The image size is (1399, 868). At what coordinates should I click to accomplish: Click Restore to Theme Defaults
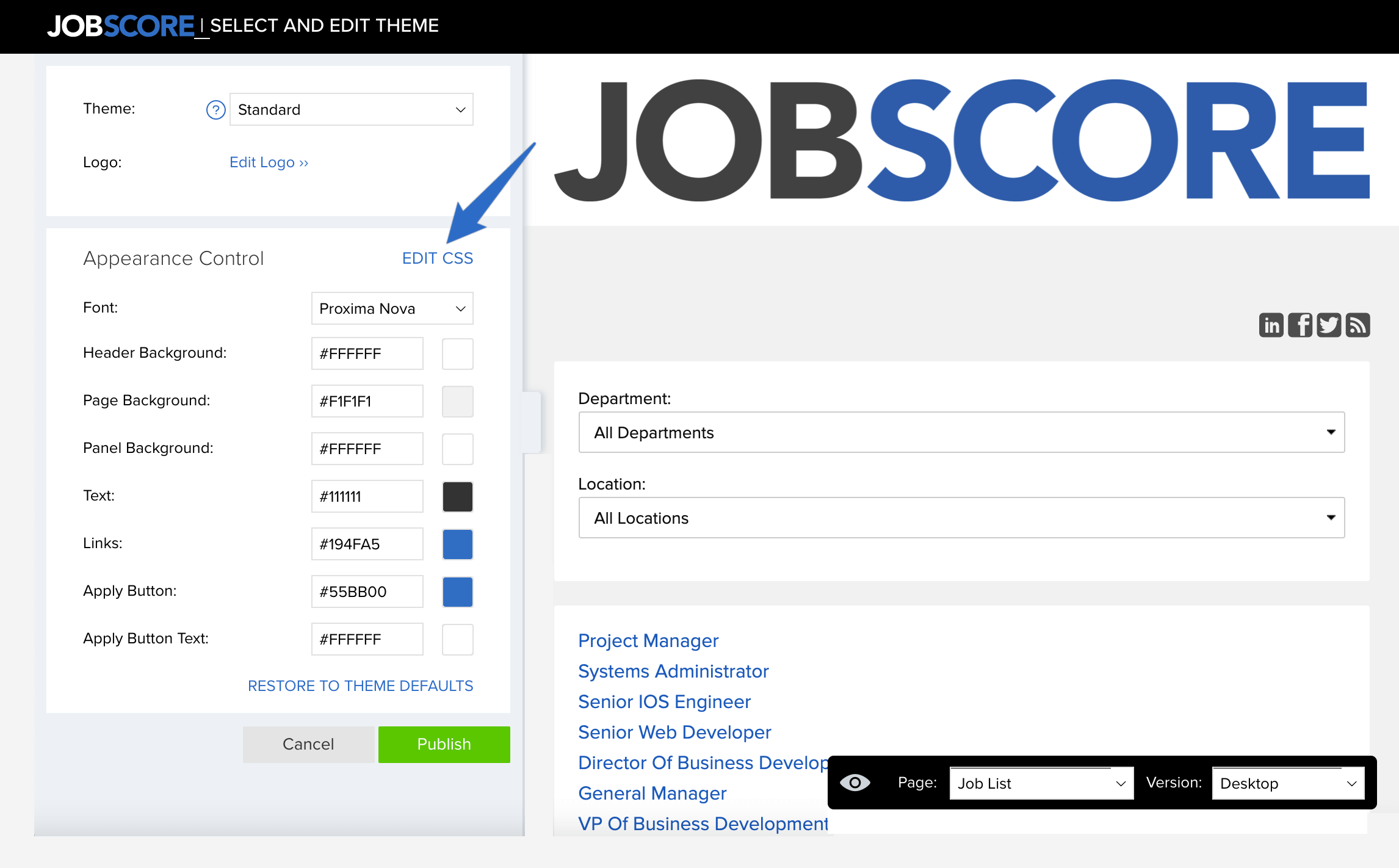(x=360, y=686)
